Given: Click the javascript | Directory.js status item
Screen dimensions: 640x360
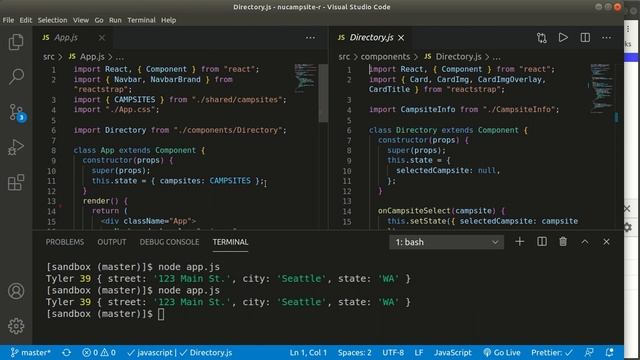Looking at the screenshot, I should pyautogui.click(x=180, y=353).
